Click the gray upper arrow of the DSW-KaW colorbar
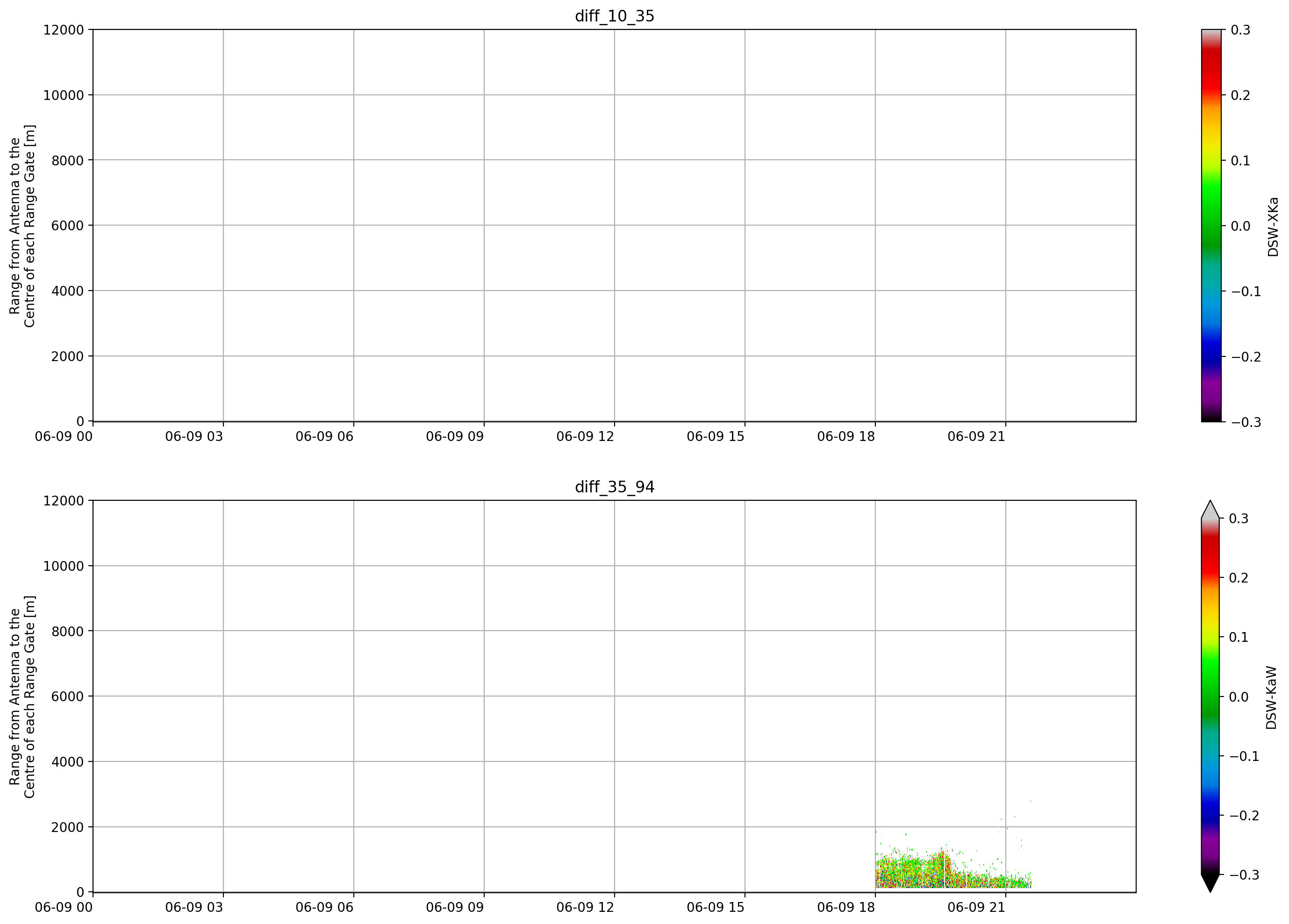This screenshot has height=924, width=1289. 1210,510
